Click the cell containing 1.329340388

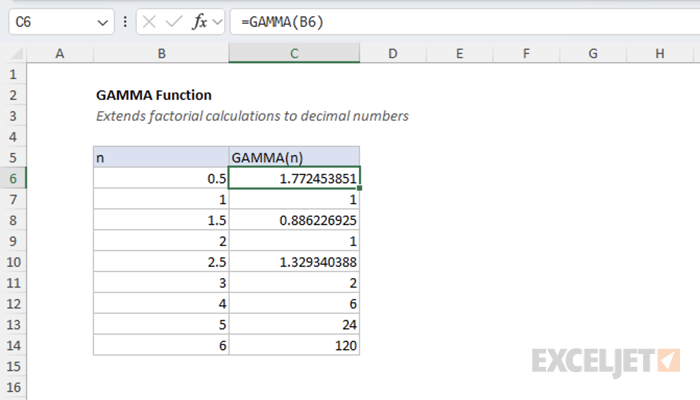pyautogui.click(x=294, y=262)
